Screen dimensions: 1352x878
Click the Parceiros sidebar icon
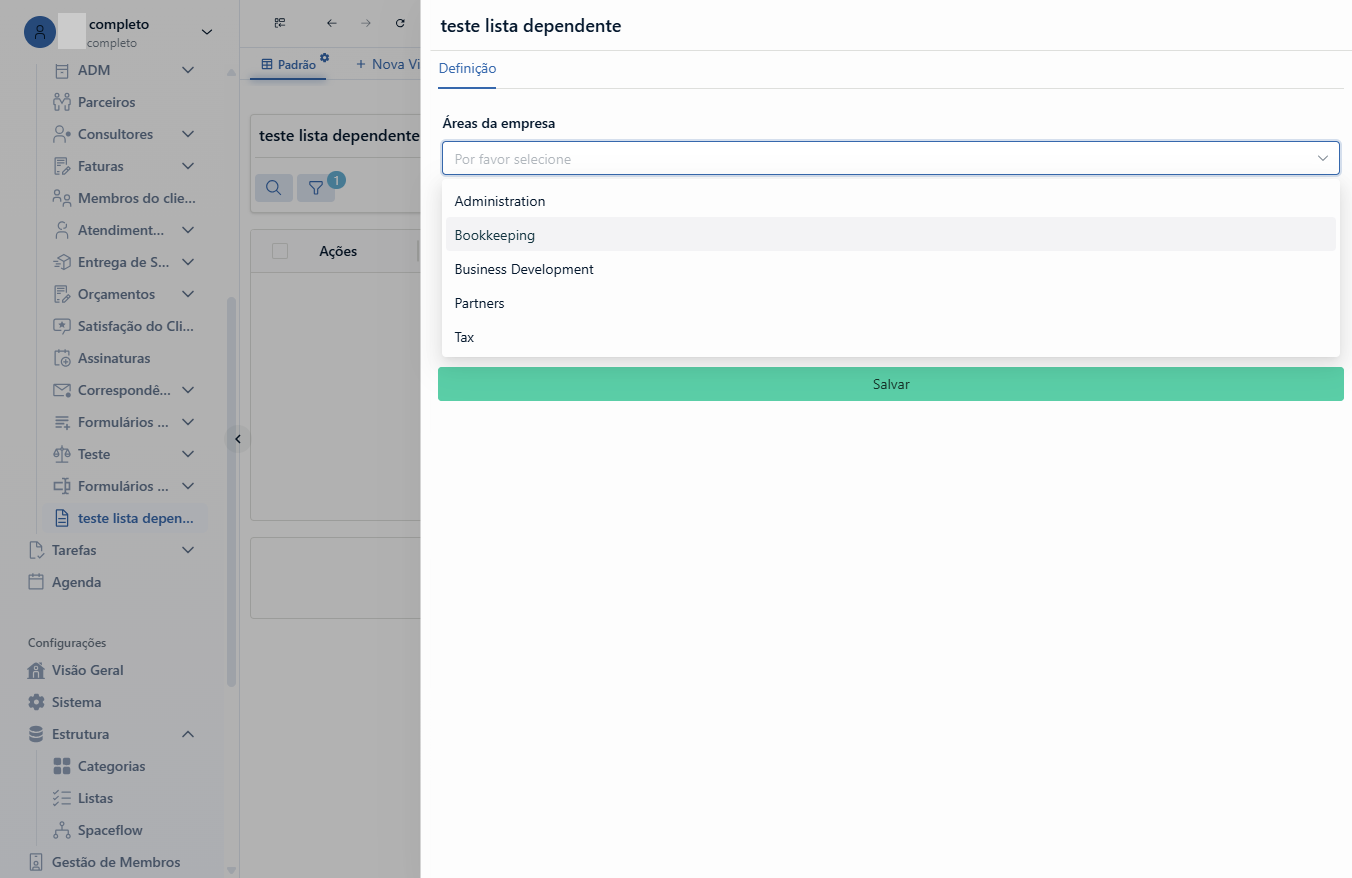[x=61, y=102]
